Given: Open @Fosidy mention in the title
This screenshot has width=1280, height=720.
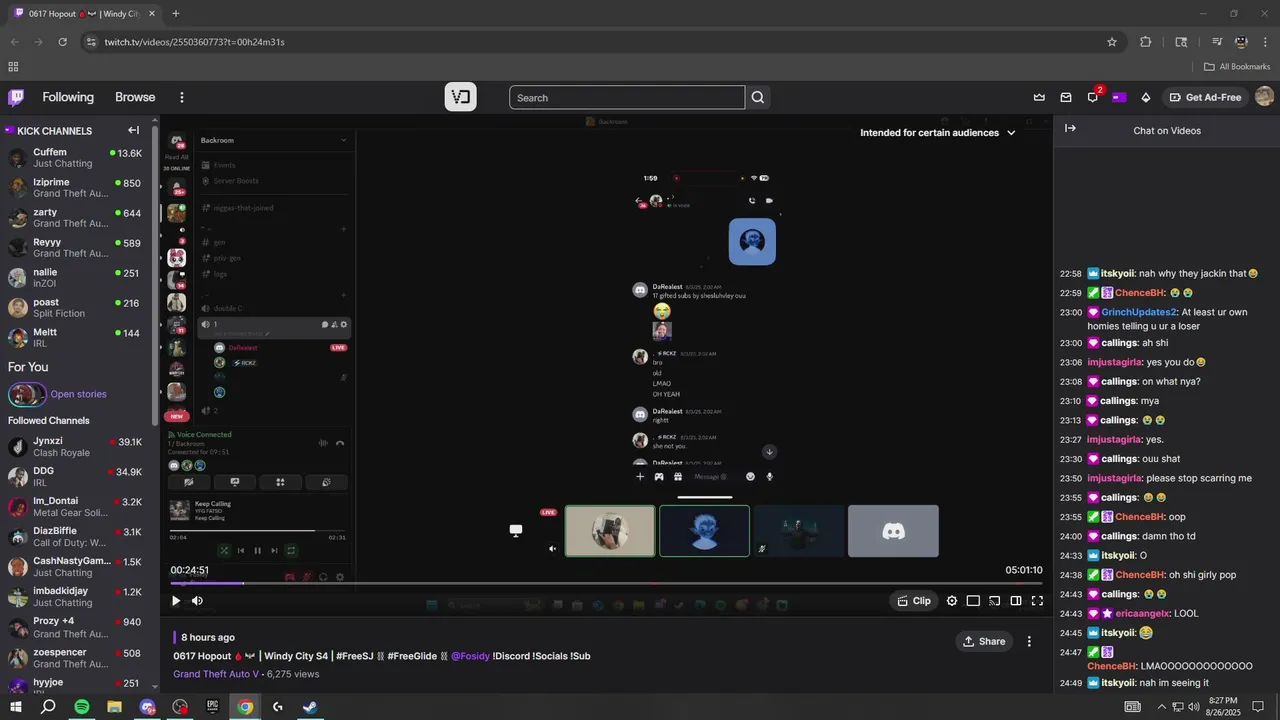Looking at the screenshot, I should point(470,656).
